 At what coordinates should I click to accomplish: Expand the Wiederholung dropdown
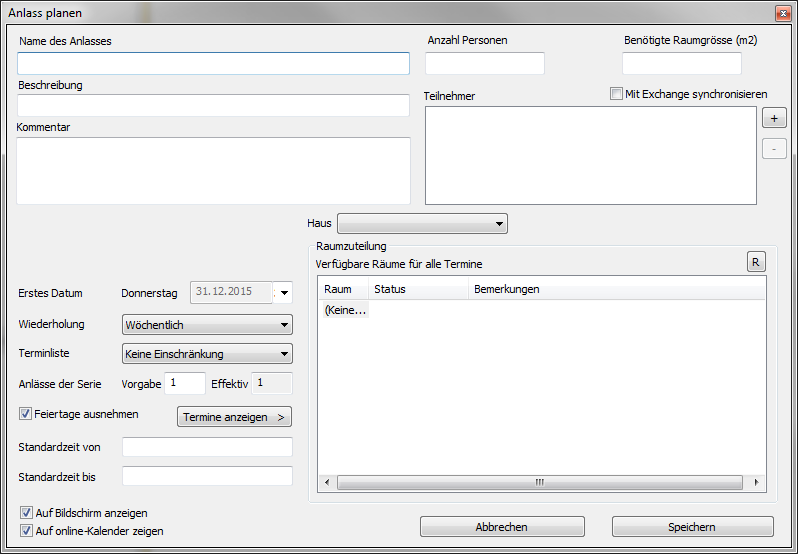coord(206,325)
